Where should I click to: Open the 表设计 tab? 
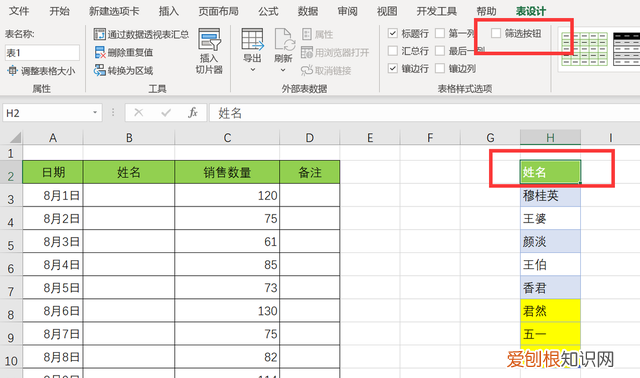(531, 11)
